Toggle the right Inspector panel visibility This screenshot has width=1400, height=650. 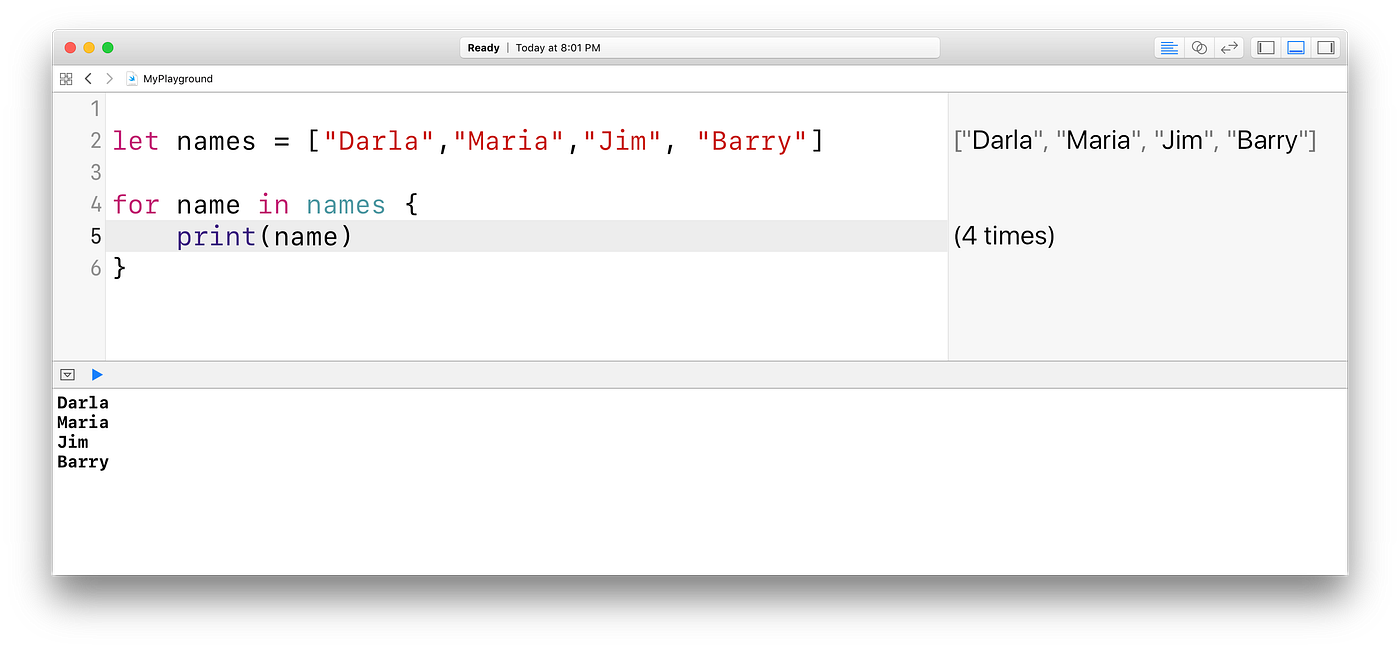click(x=1327, y=47)
